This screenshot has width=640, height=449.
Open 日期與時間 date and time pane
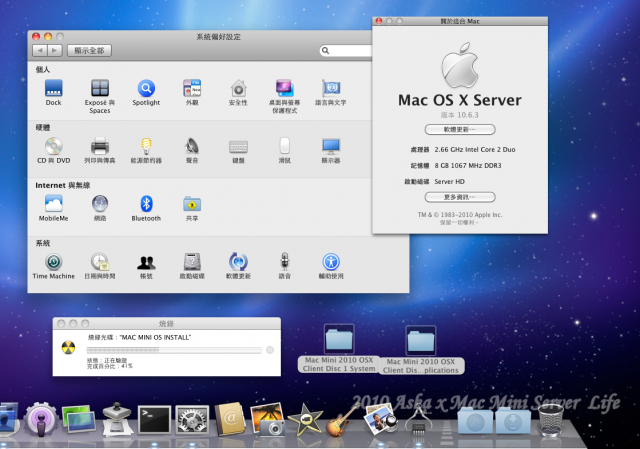tap(100, 266)
